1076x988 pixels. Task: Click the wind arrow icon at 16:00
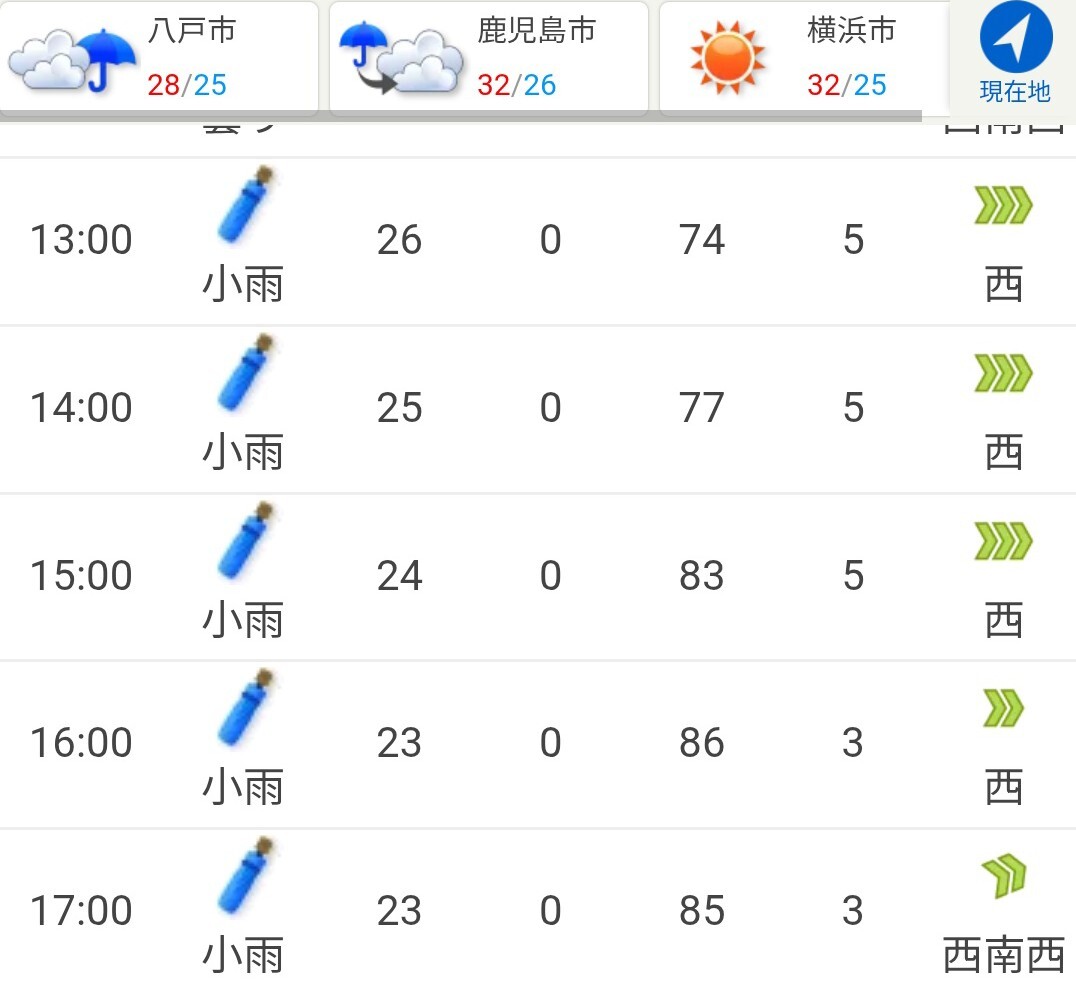1003,709
